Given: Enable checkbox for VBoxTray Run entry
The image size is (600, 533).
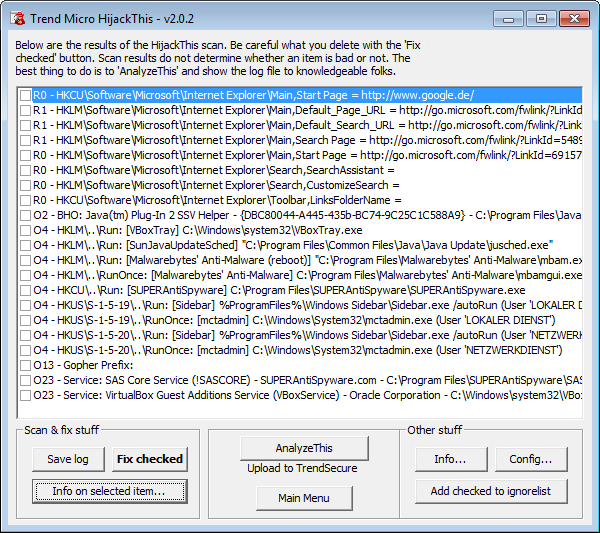Looking at the screenshot, I should click(x=25, y=230).
